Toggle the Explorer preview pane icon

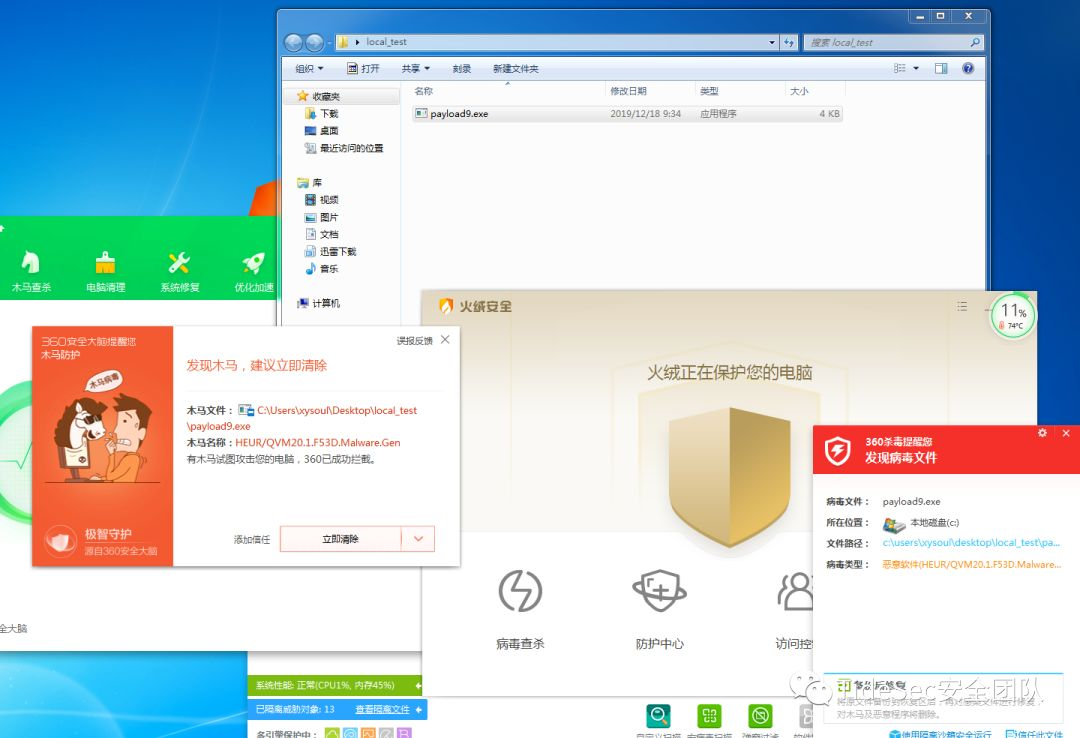(941, 68)
